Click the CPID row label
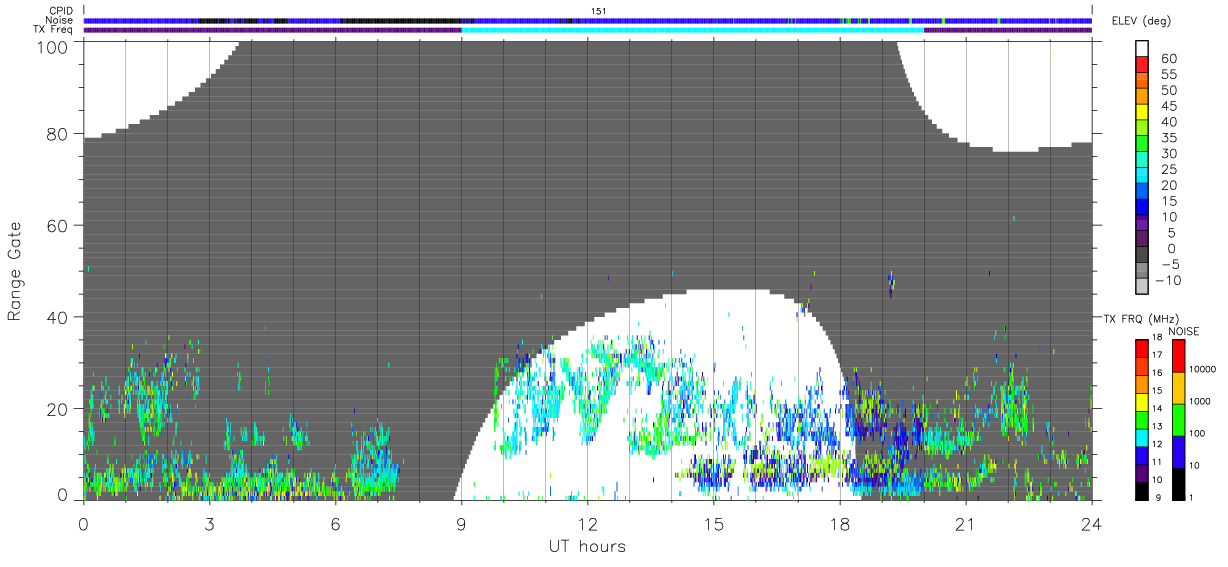 [62, 11]
